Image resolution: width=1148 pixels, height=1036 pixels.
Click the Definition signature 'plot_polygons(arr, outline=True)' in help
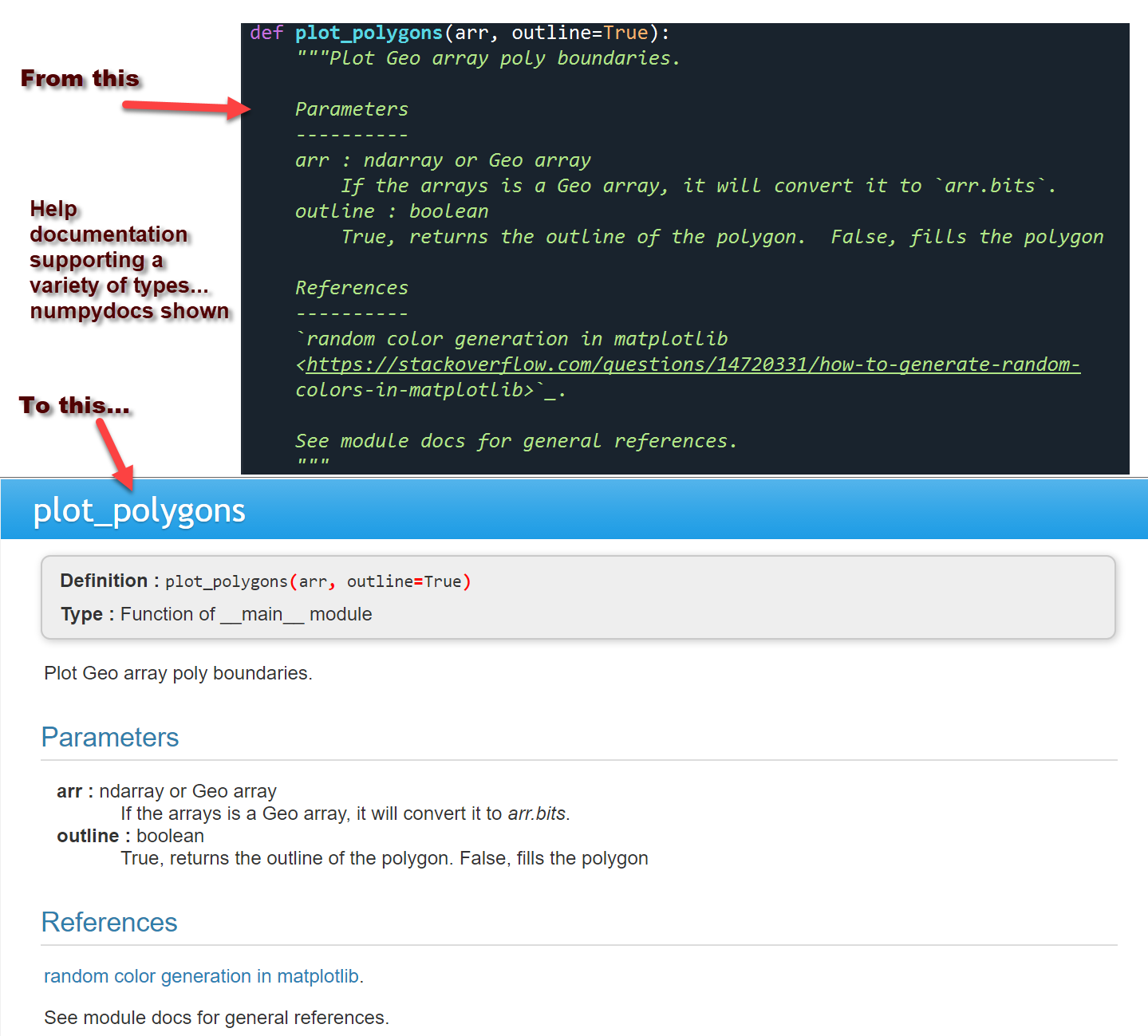318,581
